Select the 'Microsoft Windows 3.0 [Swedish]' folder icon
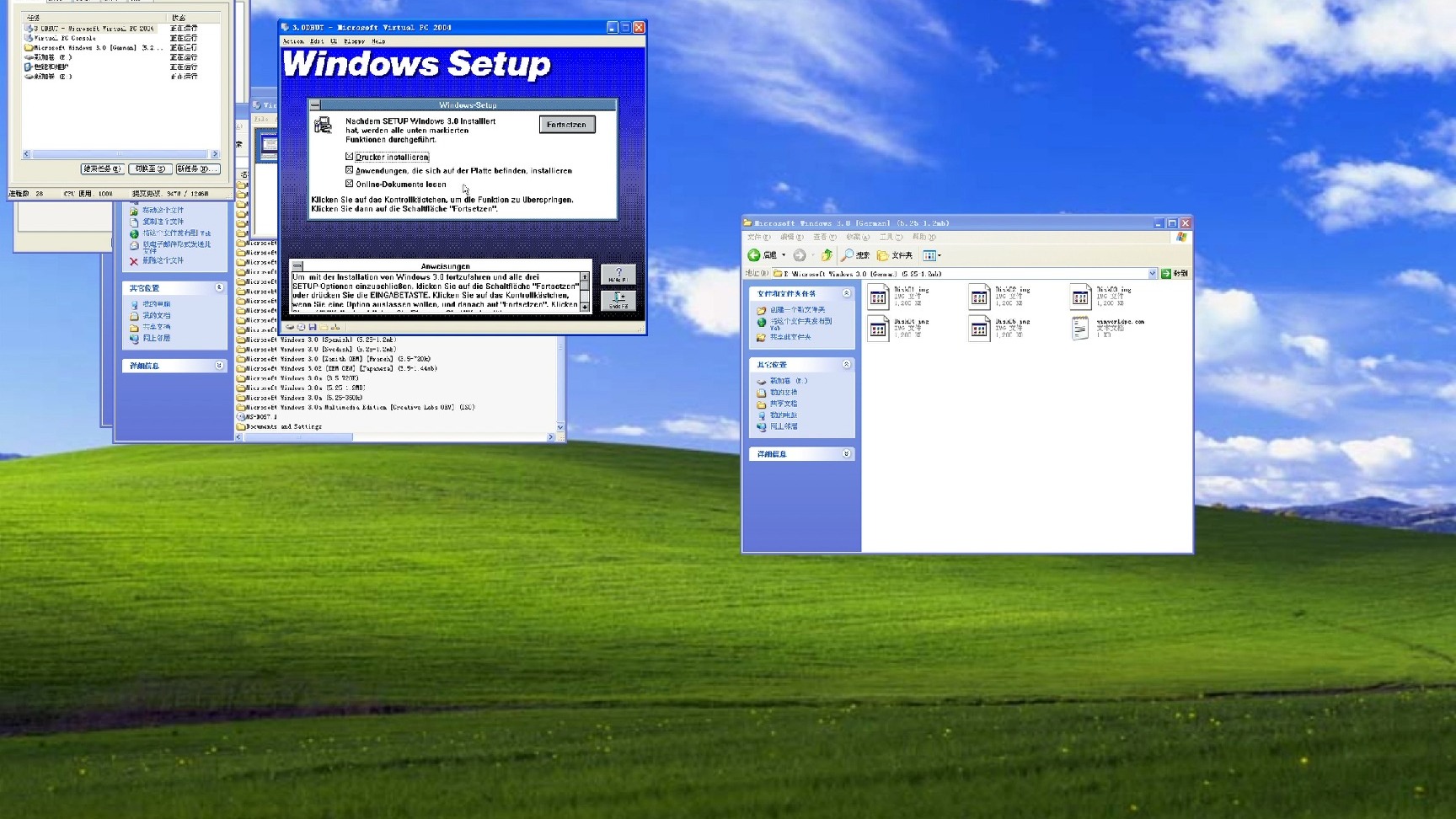 coord(242,350)
